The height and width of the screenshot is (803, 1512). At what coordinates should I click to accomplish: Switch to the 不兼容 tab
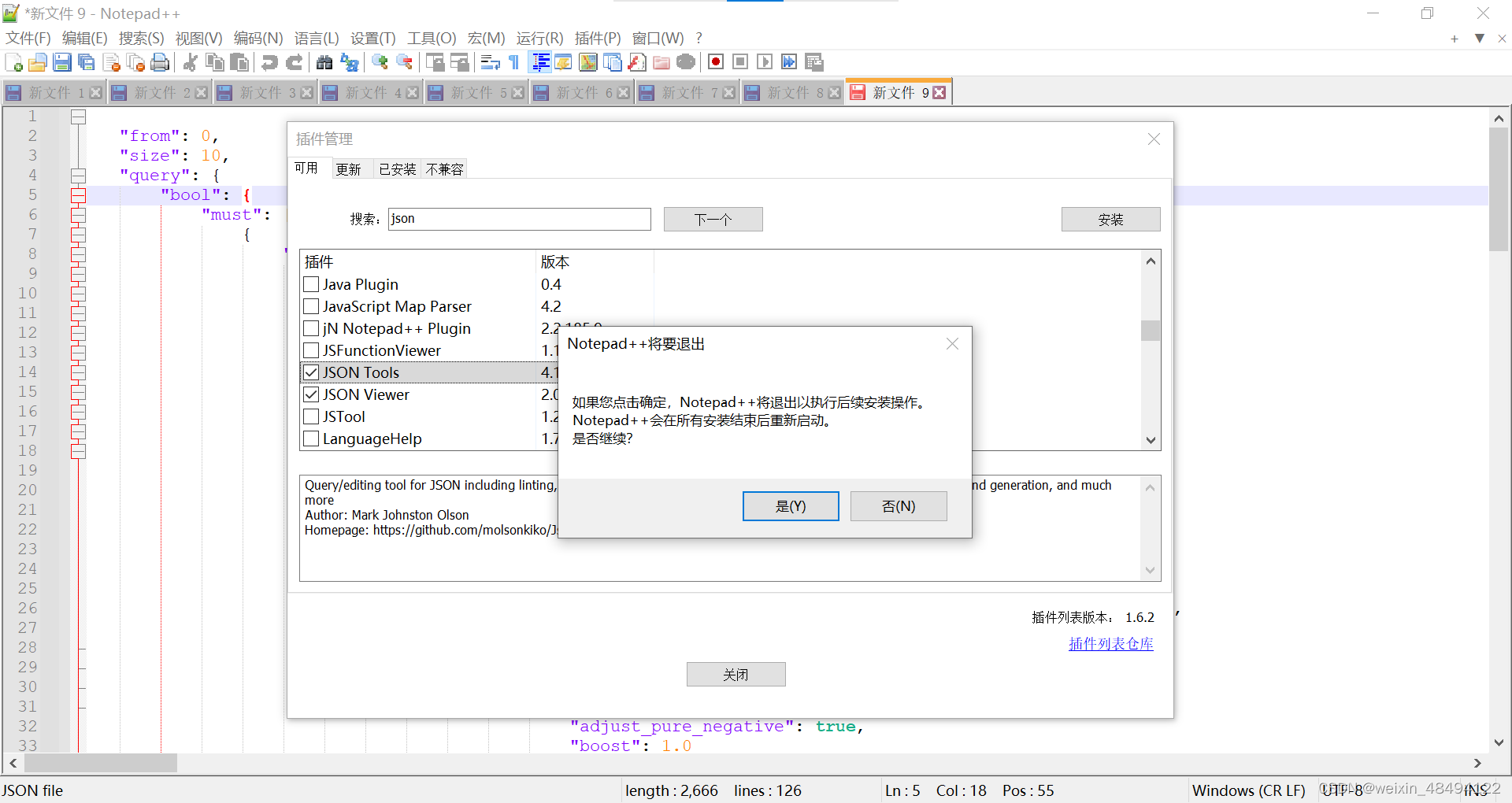444,169
